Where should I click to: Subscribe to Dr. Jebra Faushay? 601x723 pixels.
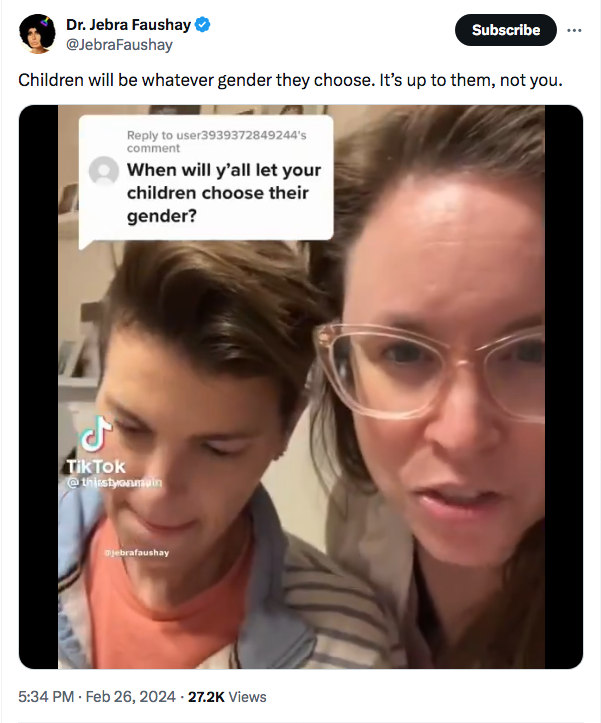tap(506, 30)
